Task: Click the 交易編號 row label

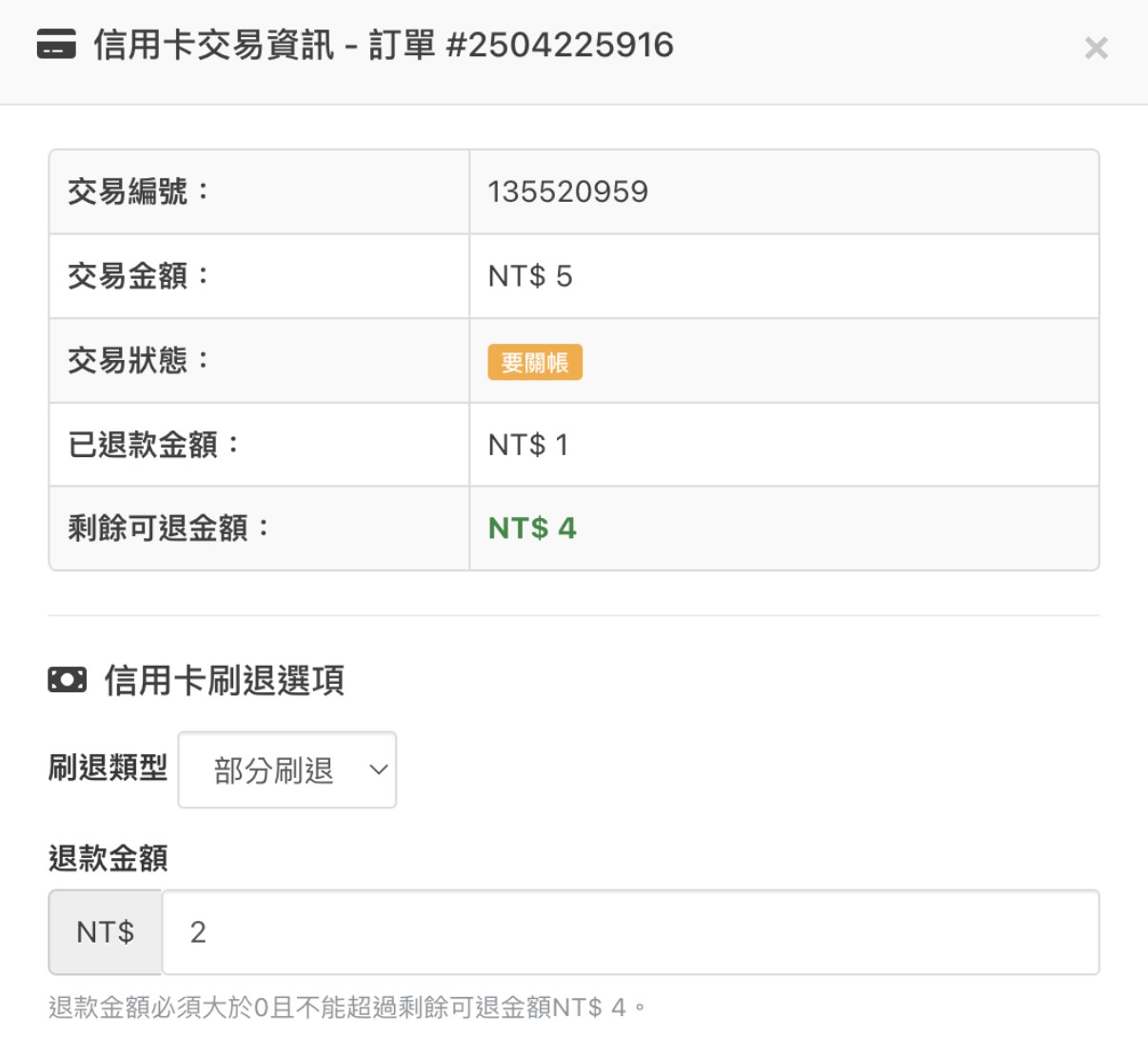Action: coord(138,191)
